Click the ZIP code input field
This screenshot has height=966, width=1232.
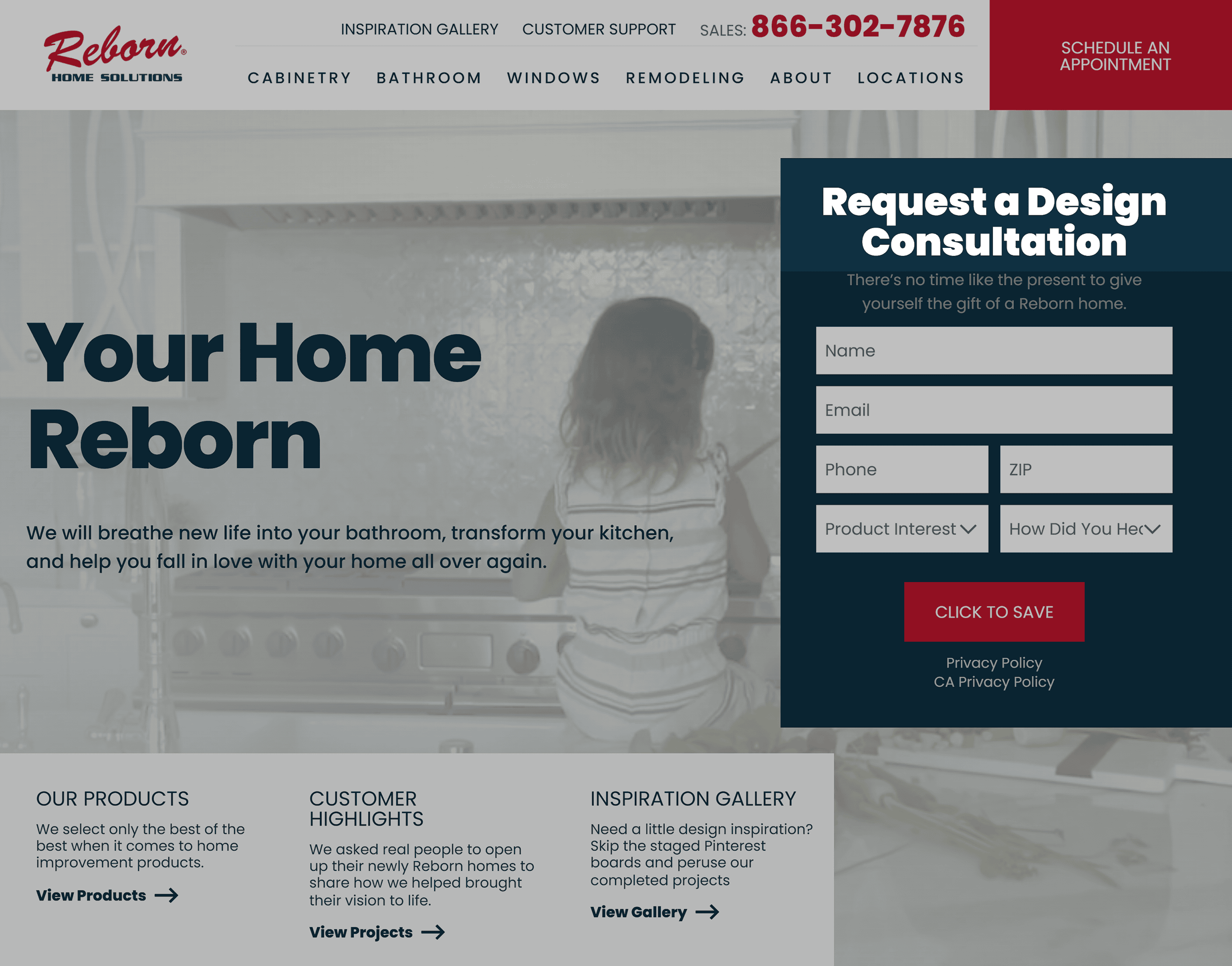(1086, 469)
